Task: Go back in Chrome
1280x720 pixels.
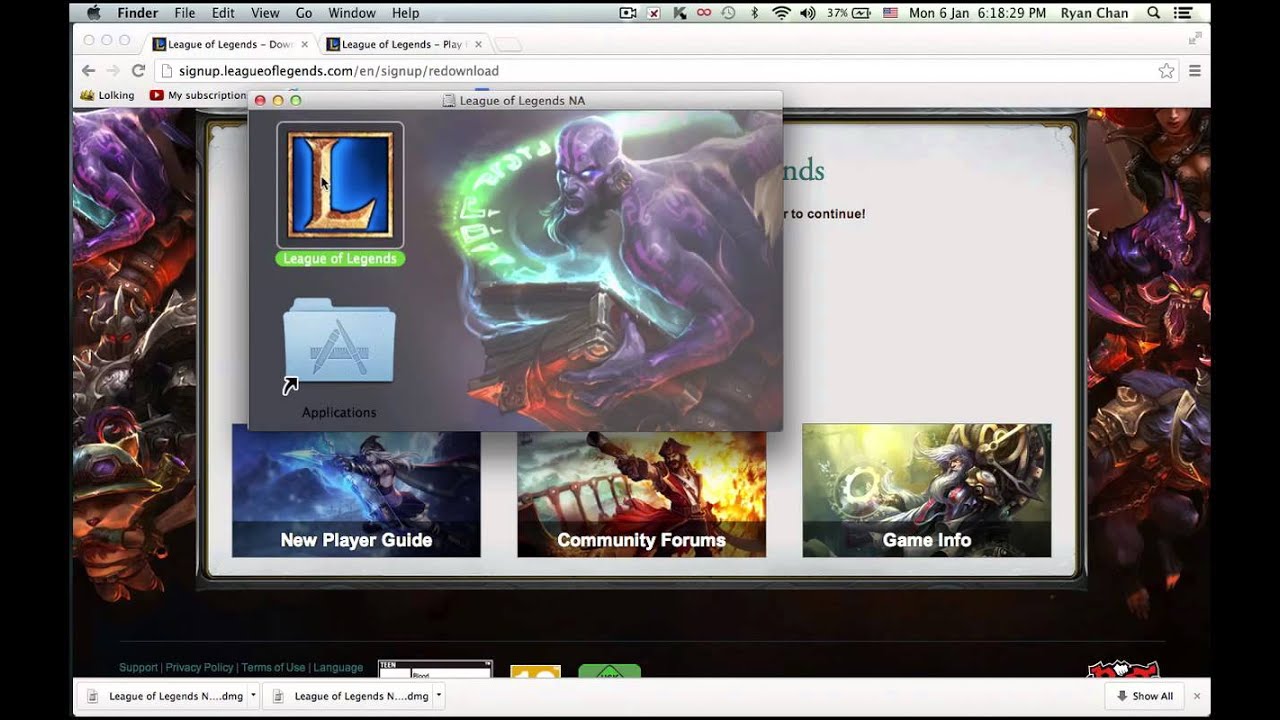Action: [x=89, y=71]
